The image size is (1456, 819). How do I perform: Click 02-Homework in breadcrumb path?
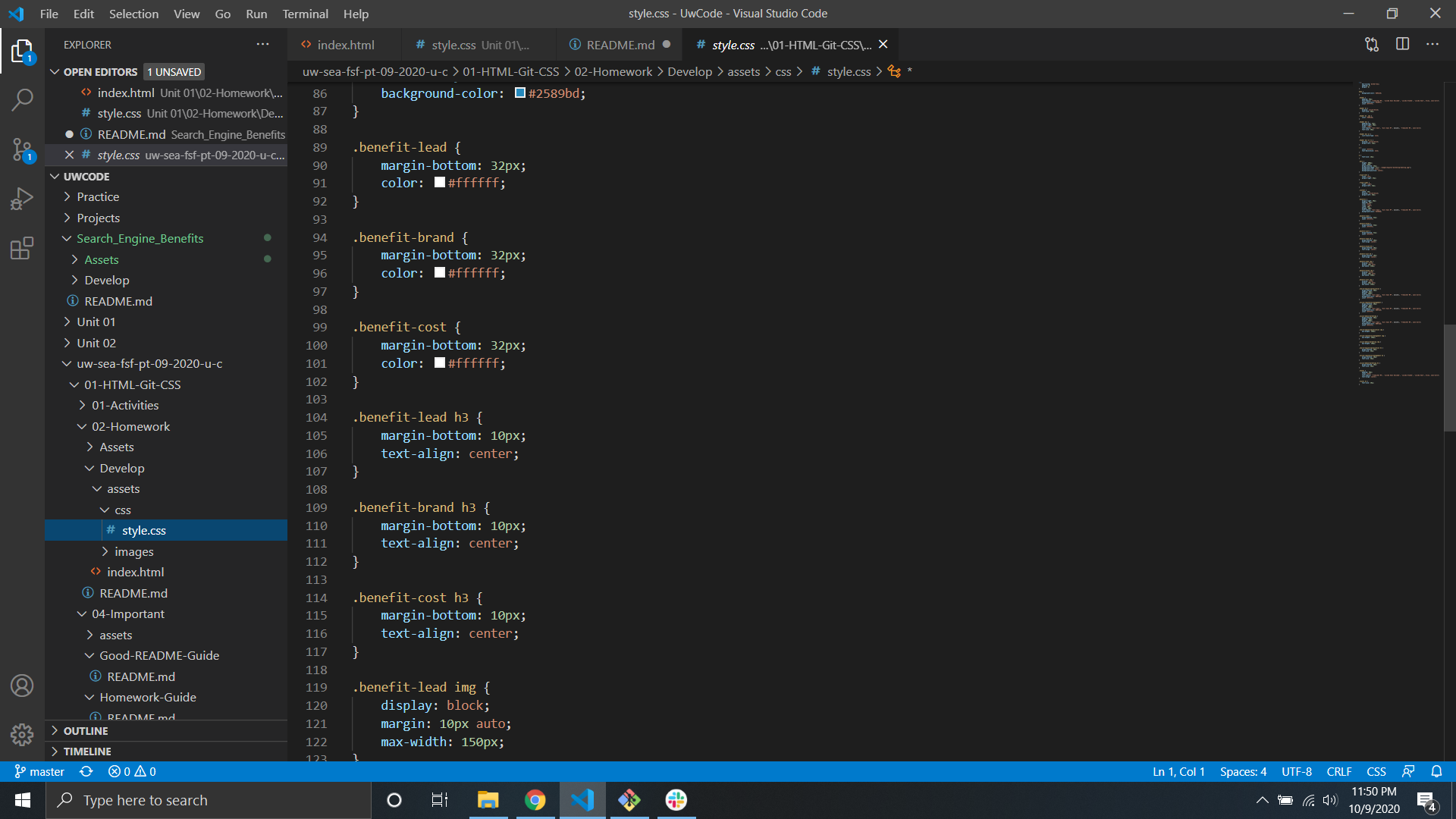[613, 71]
